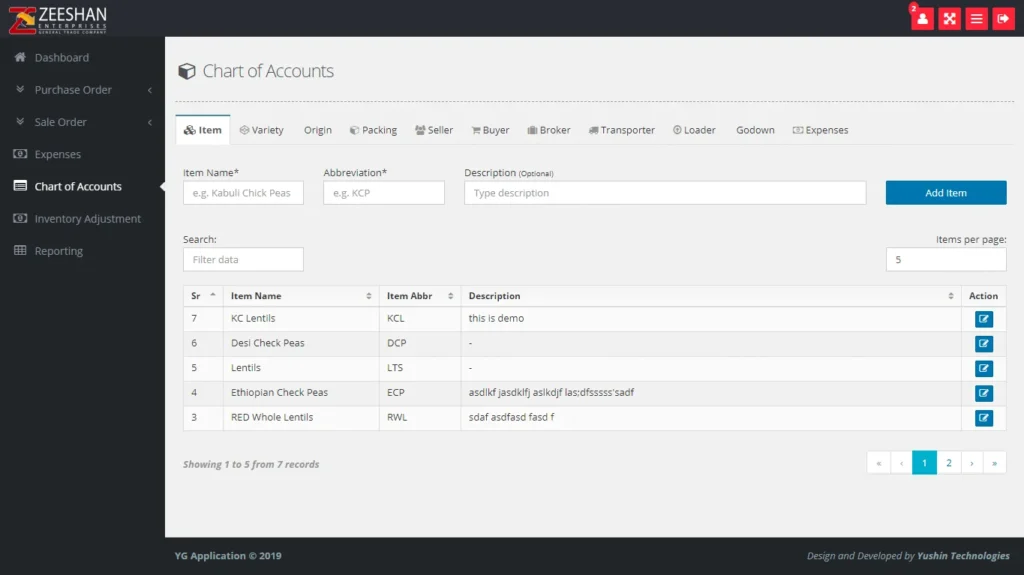
Task: Click the user profile icon with notification badge
Action: click(922, 18)
